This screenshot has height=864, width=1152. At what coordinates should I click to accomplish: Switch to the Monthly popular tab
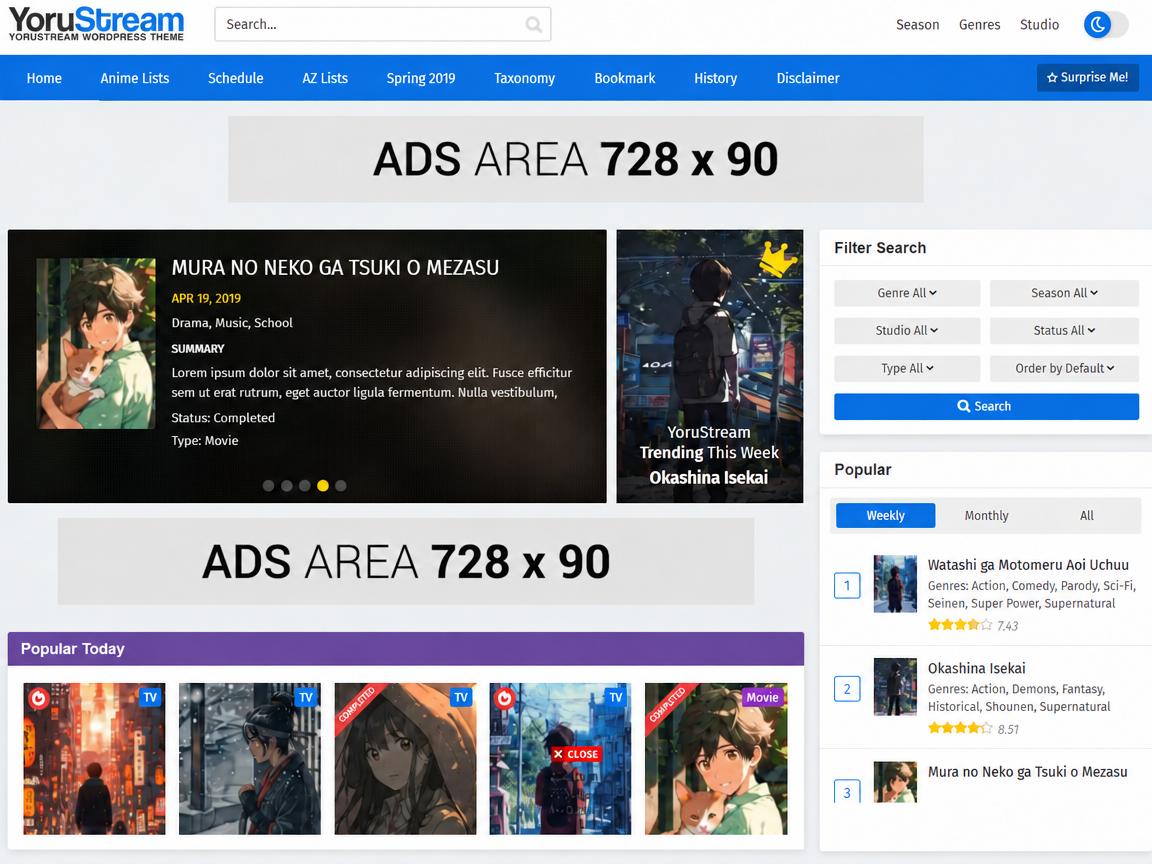[986, 516]
